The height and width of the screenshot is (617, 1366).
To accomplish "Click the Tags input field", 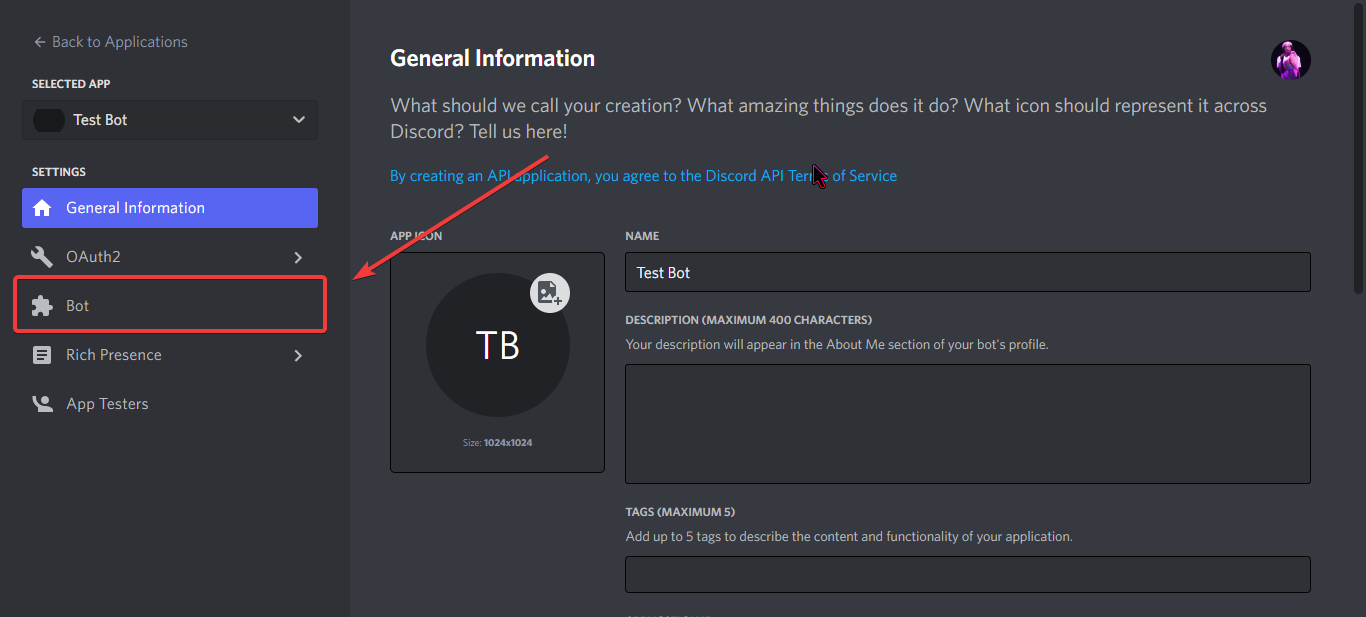I will 967,573.
